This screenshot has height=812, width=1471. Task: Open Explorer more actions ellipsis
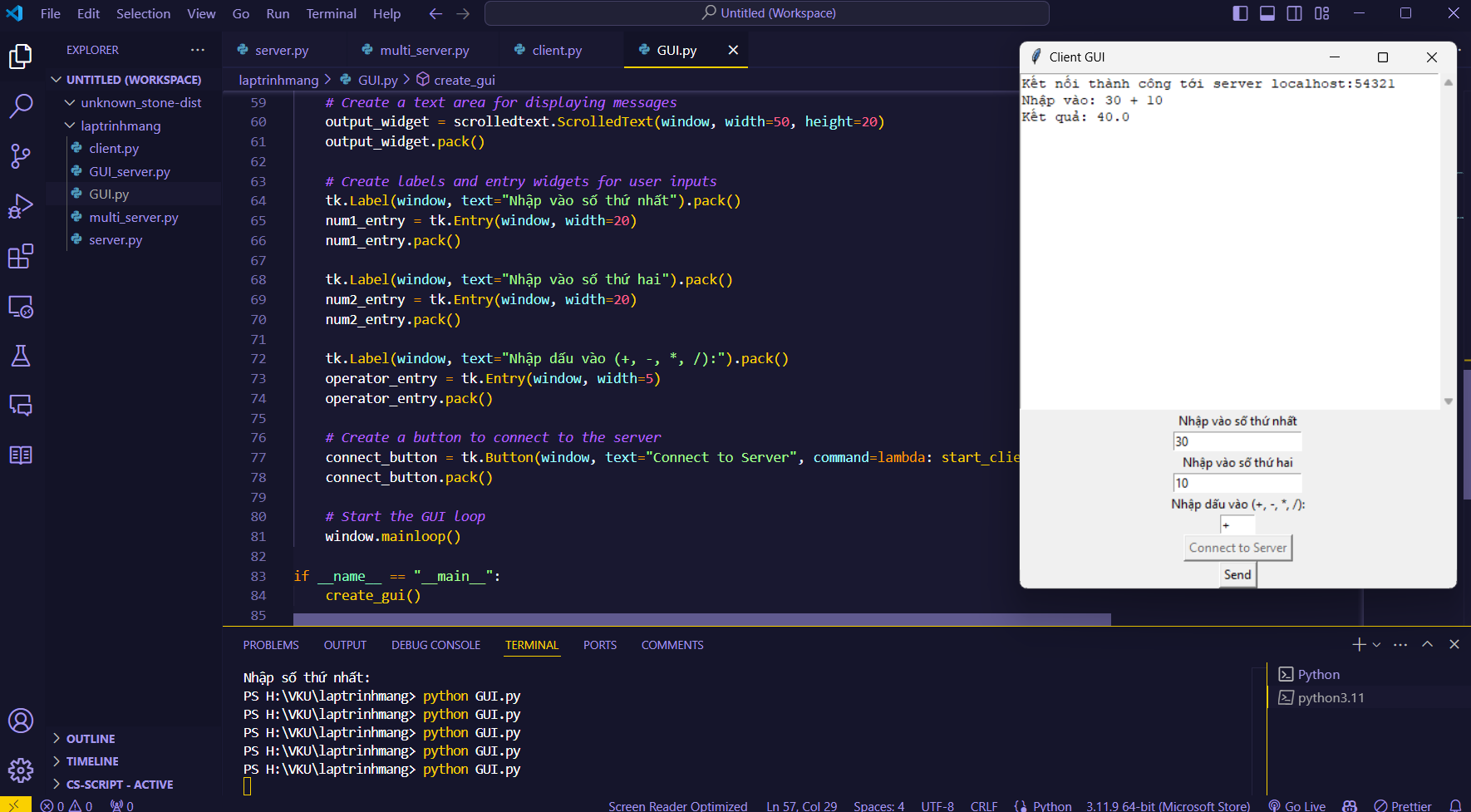click(198, 50)
